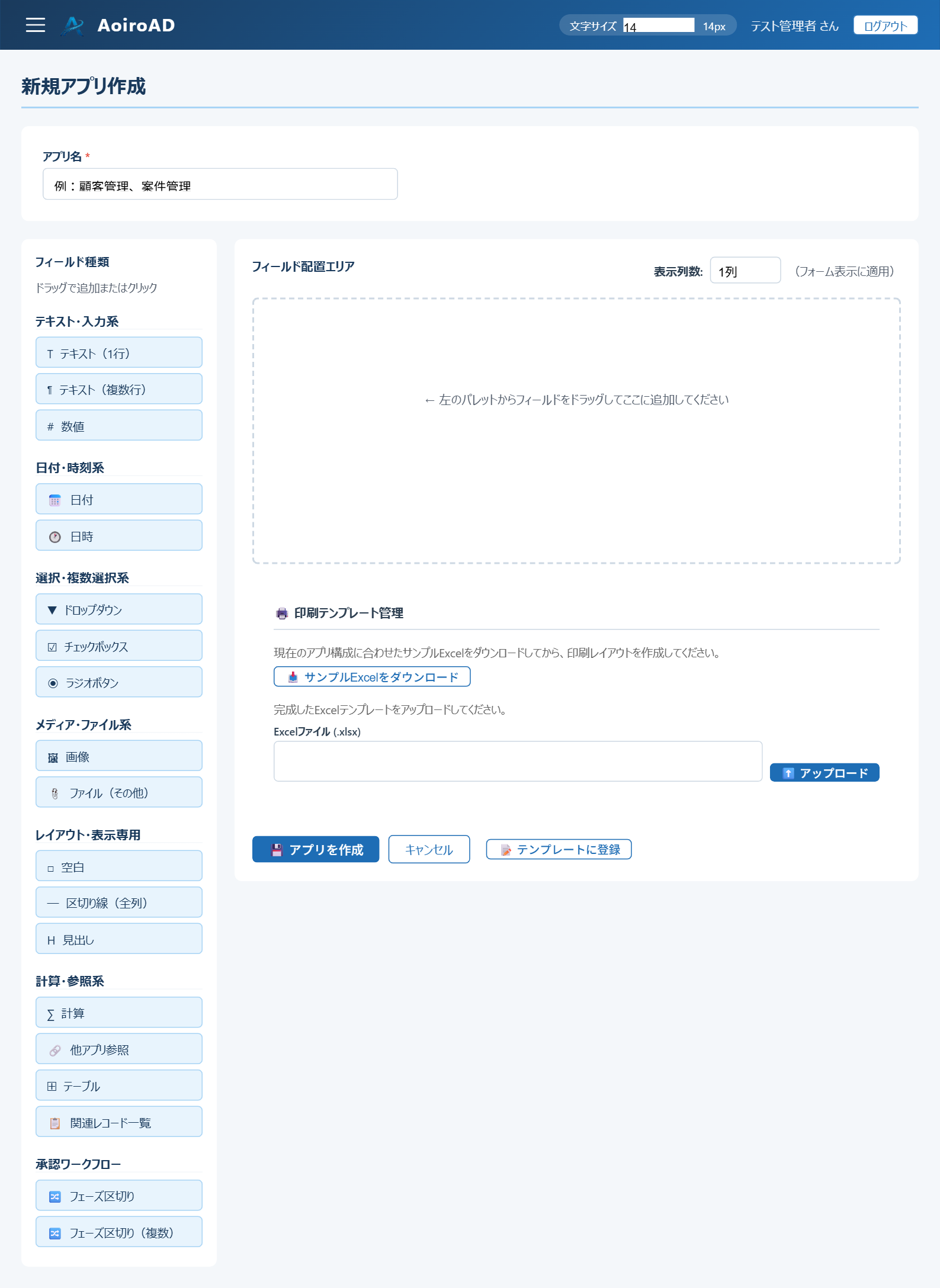Viewport: 940px width, 1288px height.
Task: Click the 承認ワークフロー category heading
Action: pos(78,1164)
